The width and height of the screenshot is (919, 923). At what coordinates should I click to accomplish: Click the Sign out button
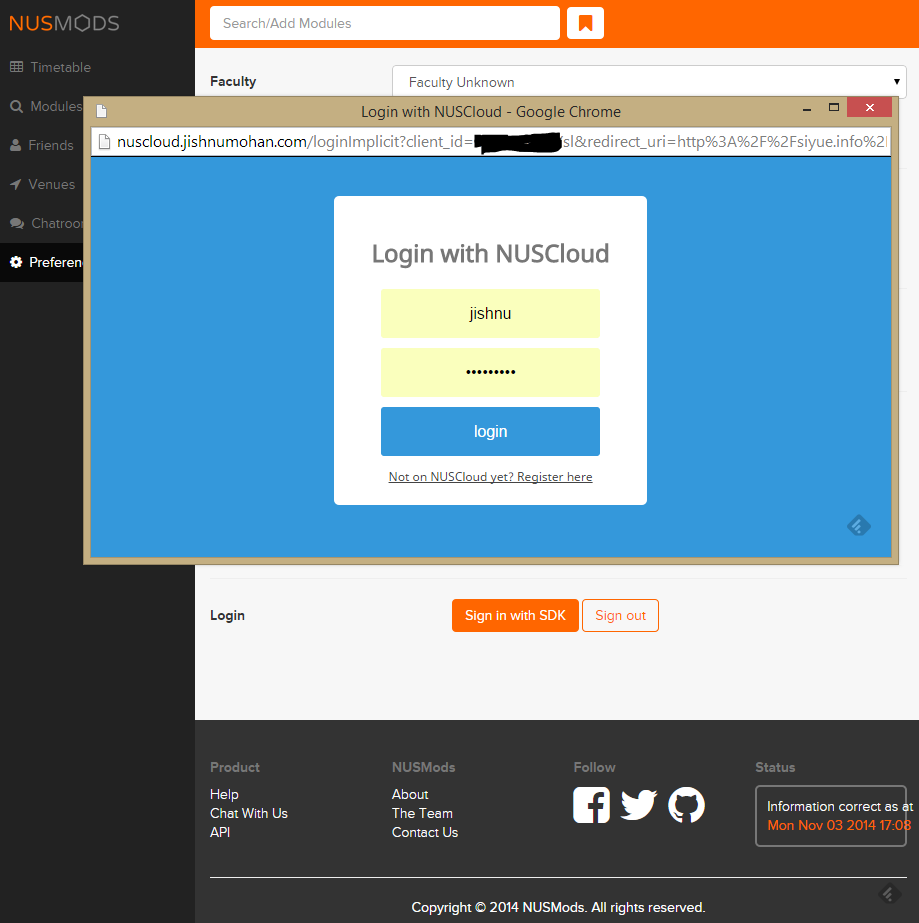pos(621,615)
